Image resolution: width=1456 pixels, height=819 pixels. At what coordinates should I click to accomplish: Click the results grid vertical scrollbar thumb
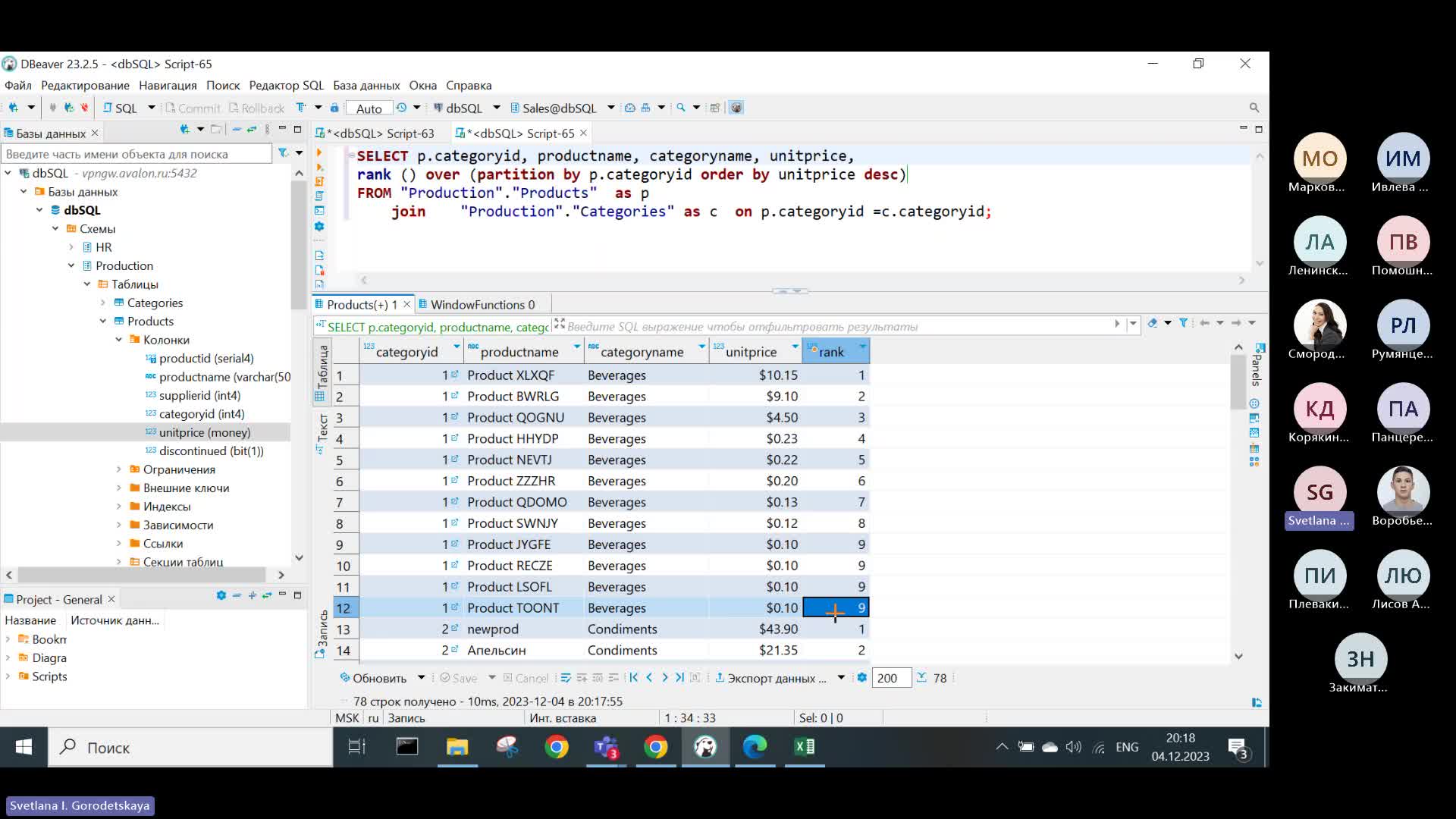[1238, 381]
